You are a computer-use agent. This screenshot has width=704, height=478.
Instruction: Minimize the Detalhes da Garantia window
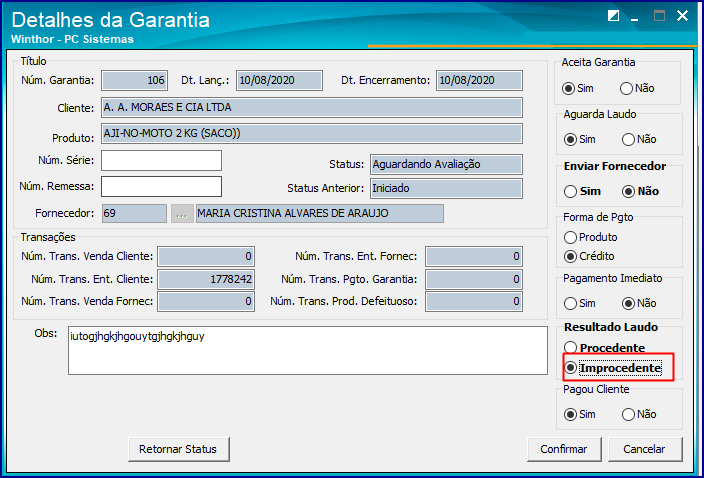634,17
